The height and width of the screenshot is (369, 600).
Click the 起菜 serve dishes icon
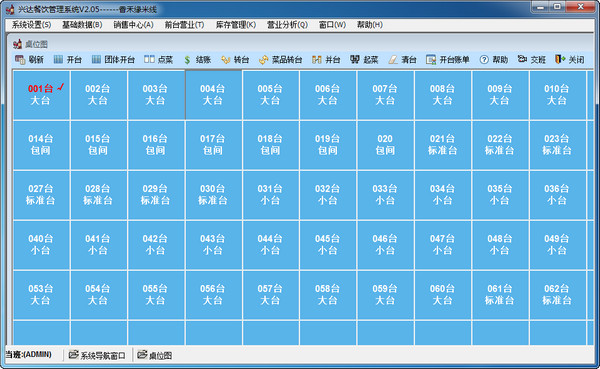[x=355, y=59]
